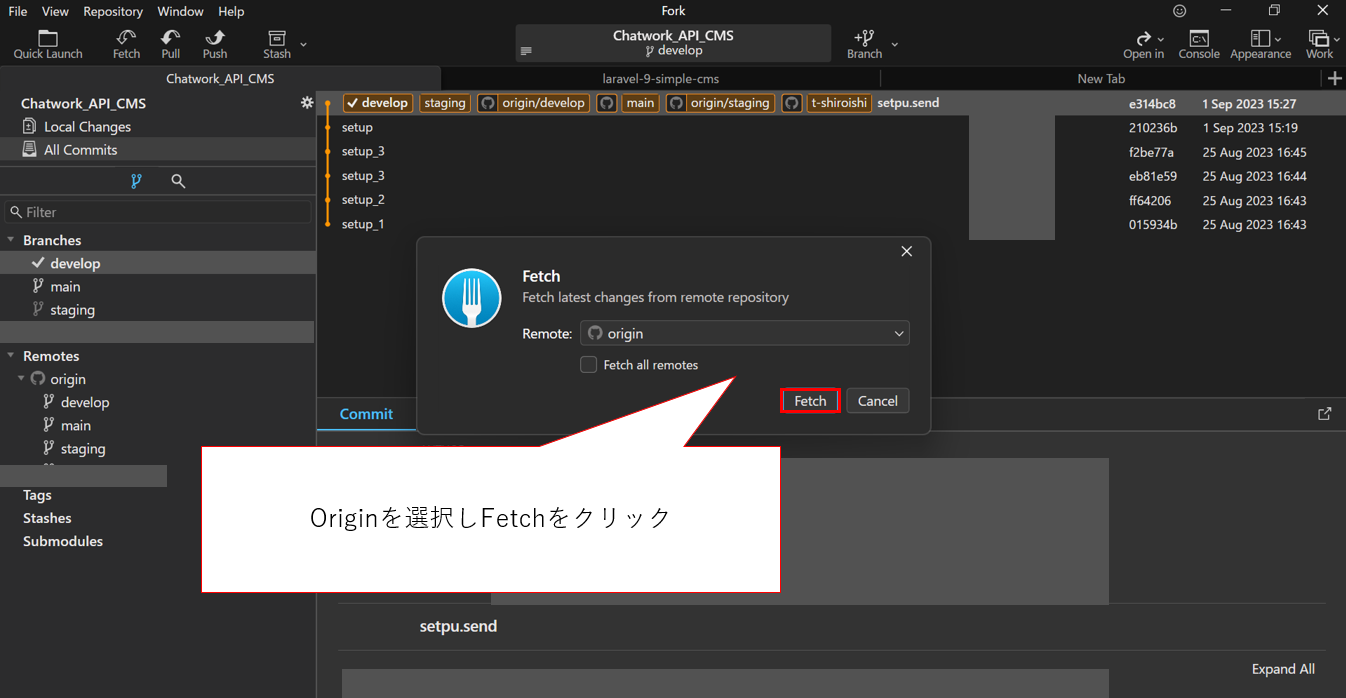Open the Repository menu
The height and width of the screenshot is (698, 1346).
[113, 11]
